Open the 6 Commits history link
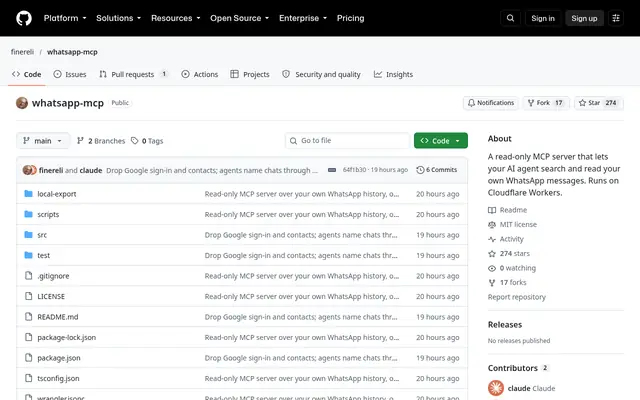 coord(437,170)
